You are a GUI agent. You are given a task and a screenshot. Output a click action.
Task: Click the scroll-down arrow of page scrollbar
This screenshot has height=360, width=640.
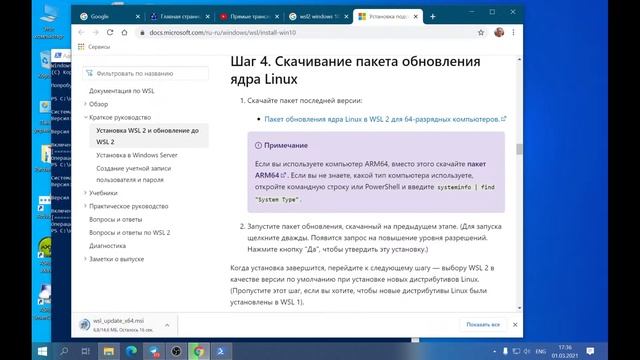(519, 308)
